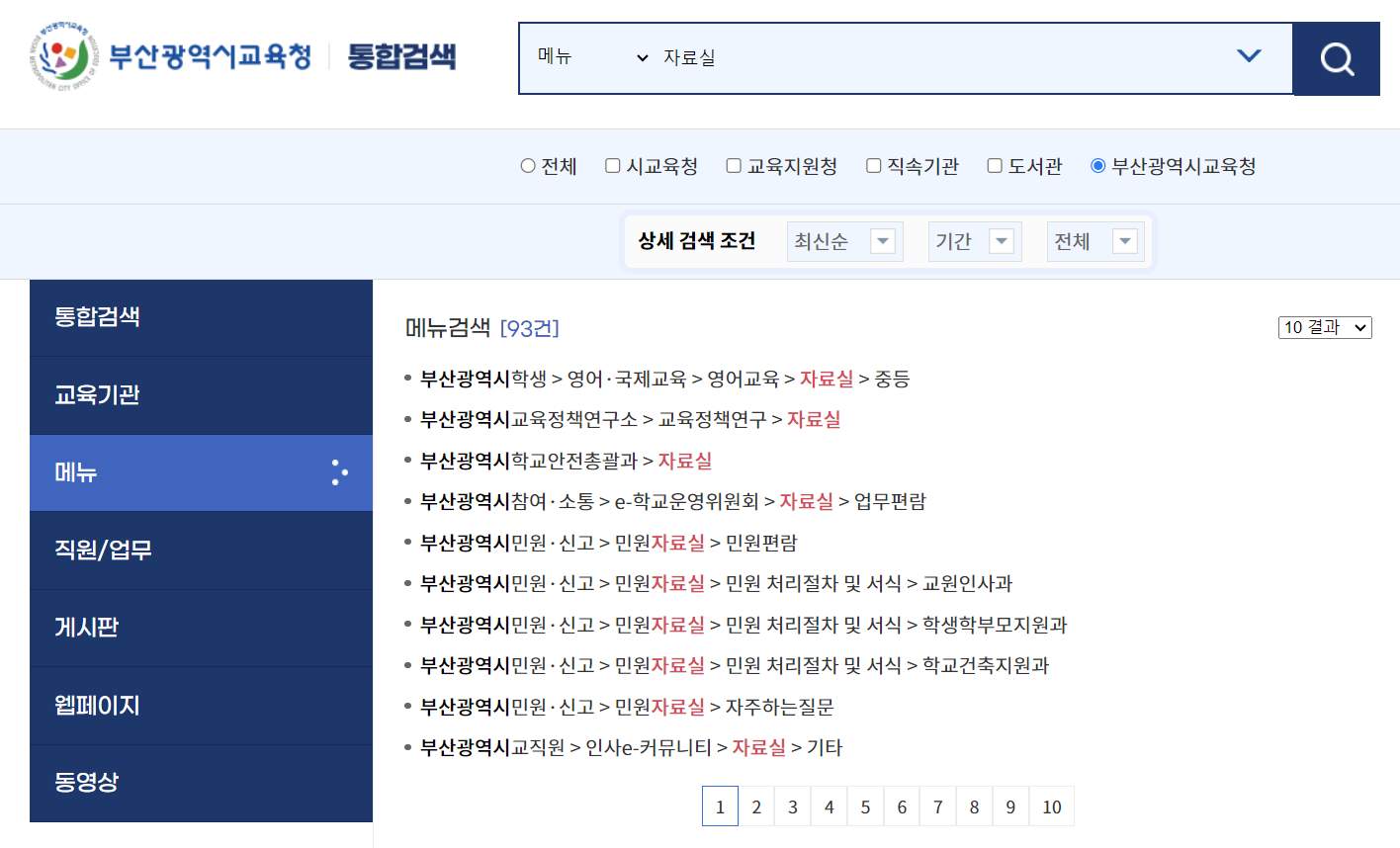Select 동영상 in the sidebar
Image resolution: width=1400 pixels, height=848 pixels.
(x=201, y=783)
